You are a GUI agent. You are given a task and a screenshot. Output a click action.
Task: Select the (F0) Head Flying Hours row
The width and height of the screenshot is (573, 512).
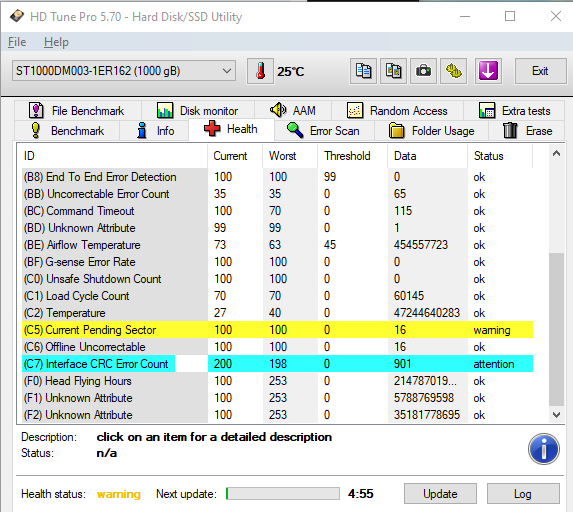click(x=277, y=381)
